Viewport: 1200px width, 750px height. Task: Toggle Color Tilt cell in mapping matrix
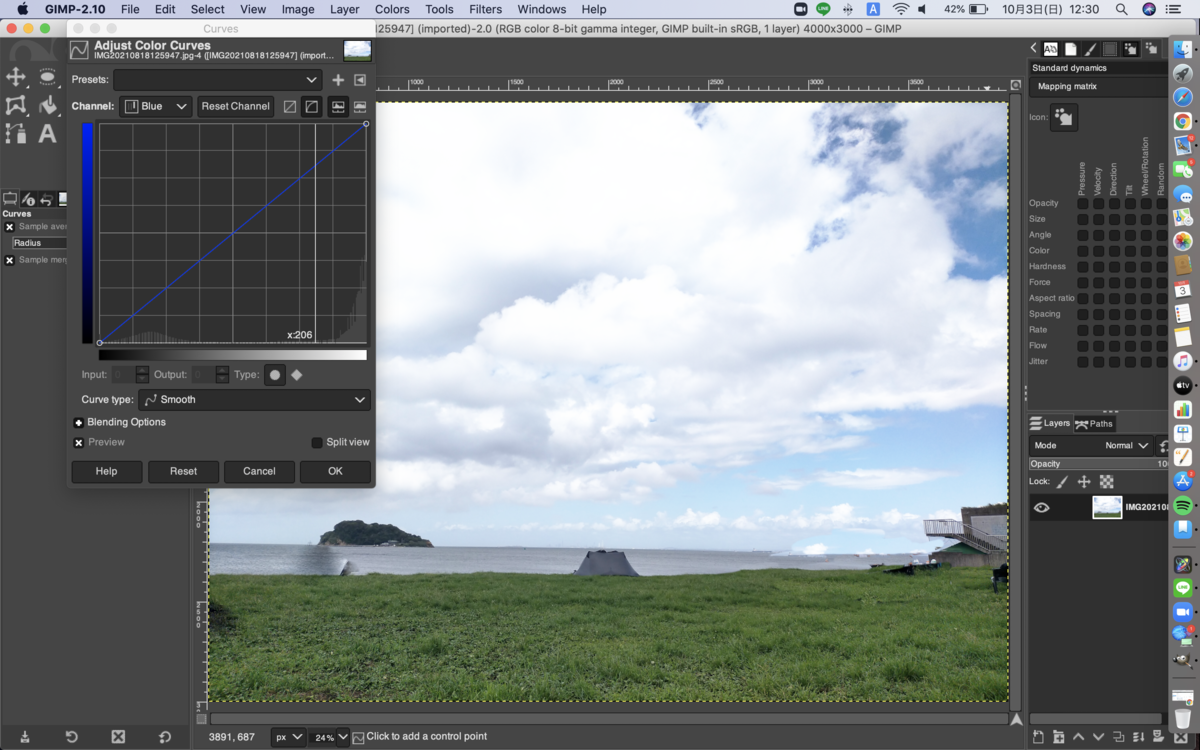(1130, 251)
